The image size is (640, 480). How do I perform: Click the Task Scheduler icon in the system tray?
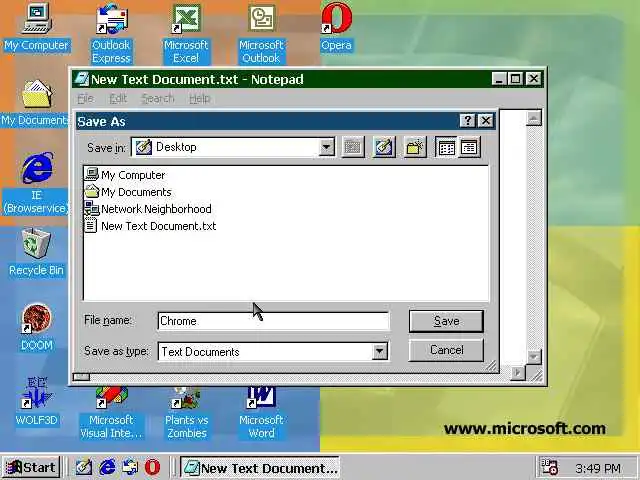(x=549, y=467)
